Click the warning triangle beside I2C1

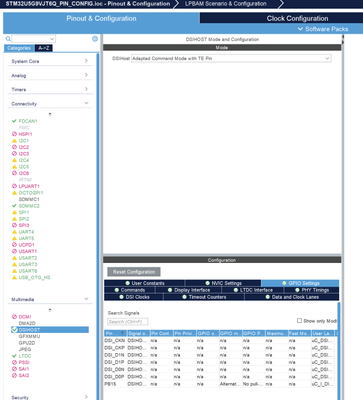click(x=14, y=141)
